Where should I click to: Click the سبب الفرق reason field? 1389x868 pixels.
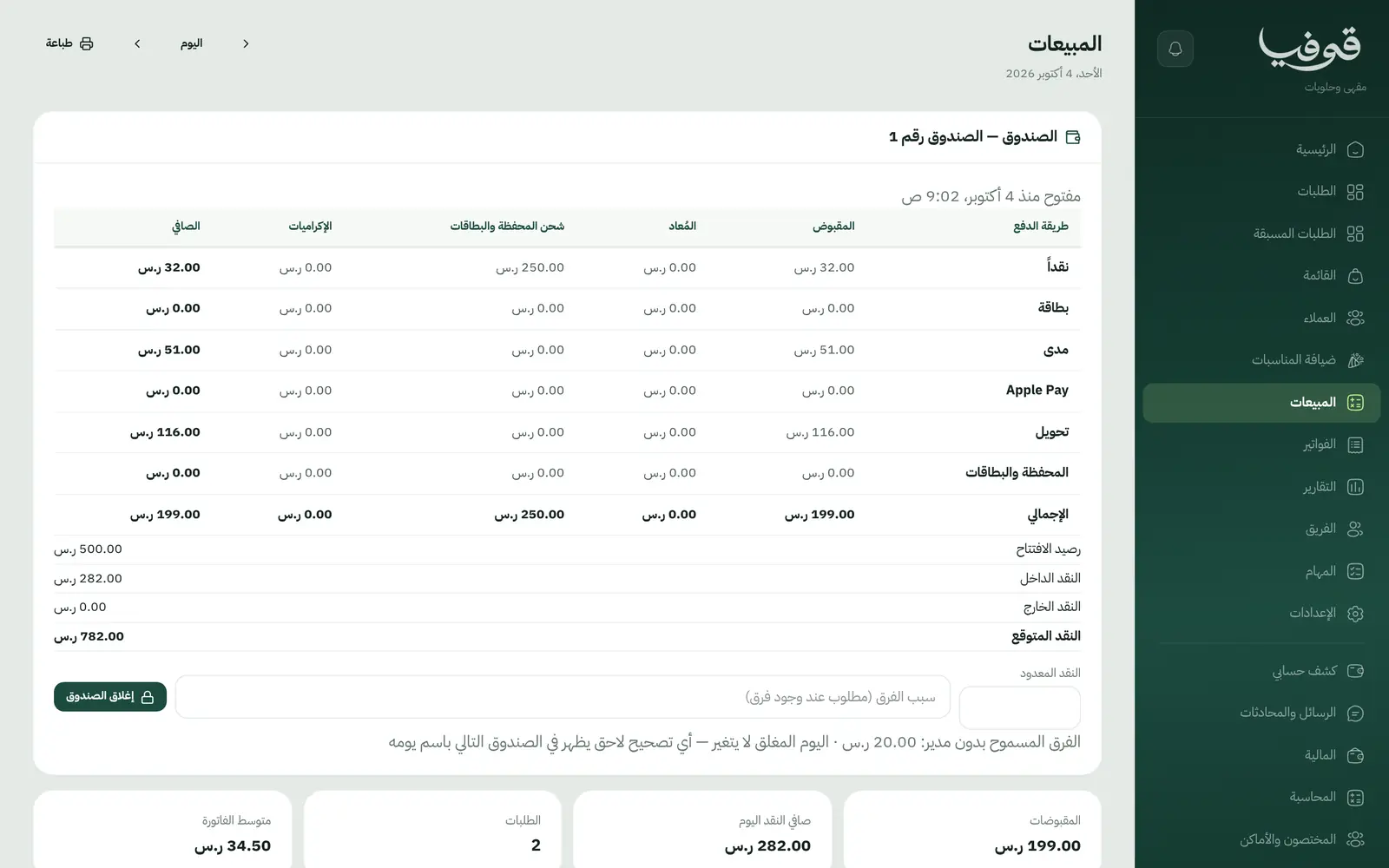pos(563,697)
